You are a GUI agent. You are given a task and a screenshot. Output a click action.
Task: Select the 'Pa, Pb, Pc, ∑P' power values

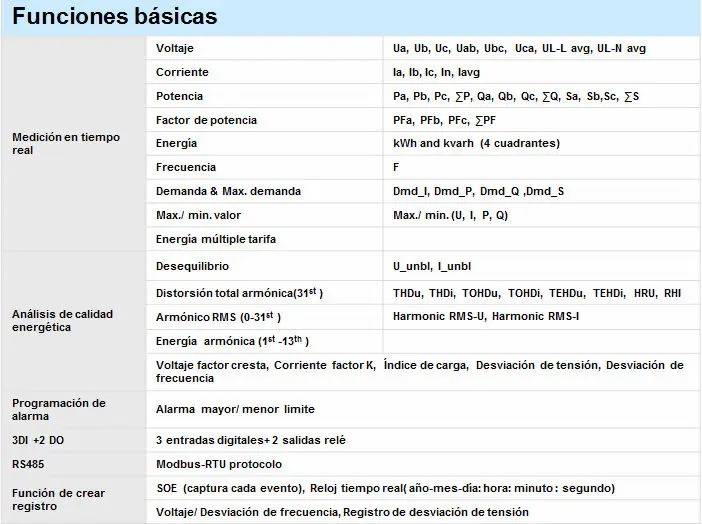pos(516,96)
